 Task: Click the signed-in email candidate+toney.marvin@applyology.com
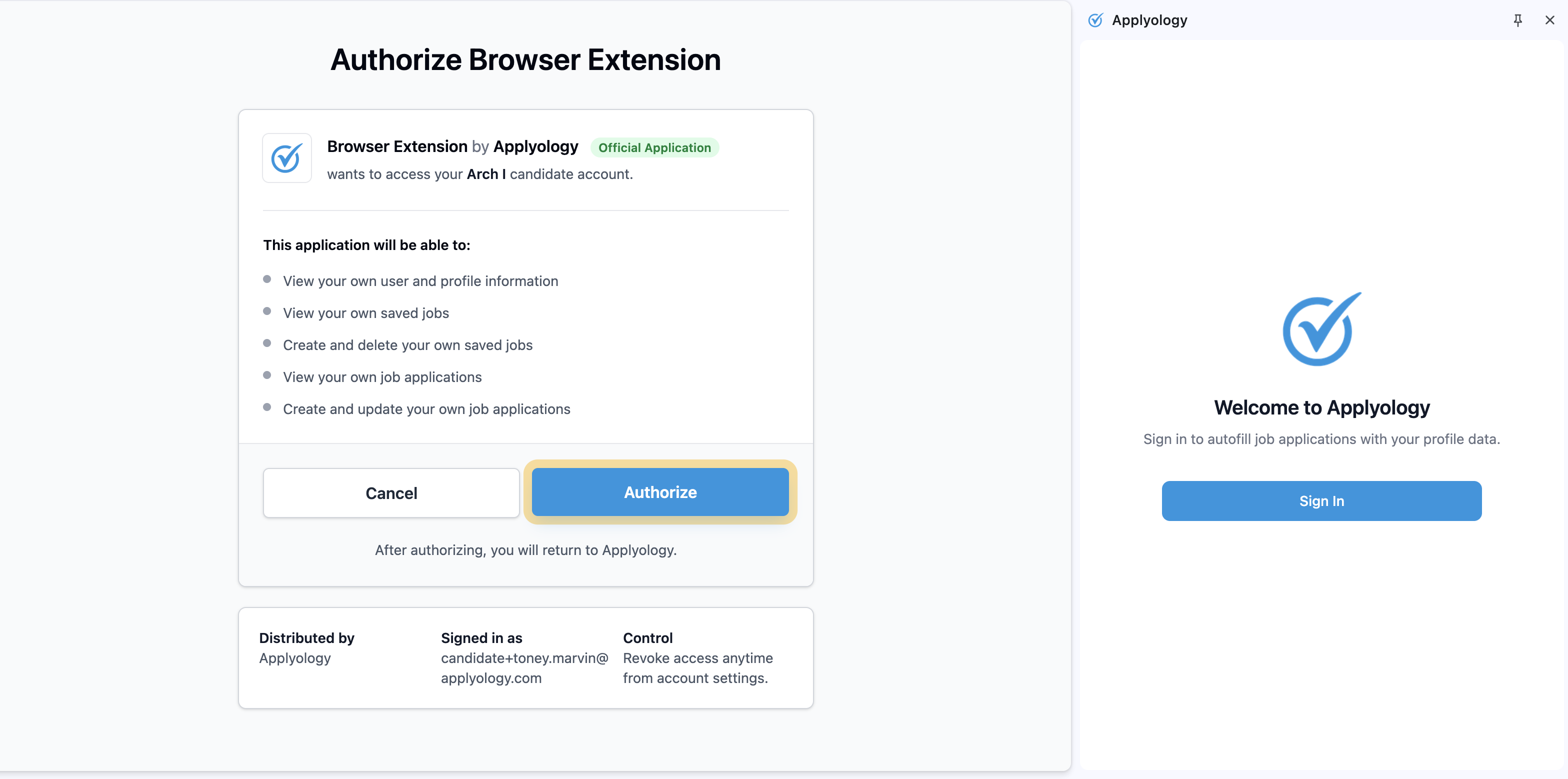coord(524,668)
